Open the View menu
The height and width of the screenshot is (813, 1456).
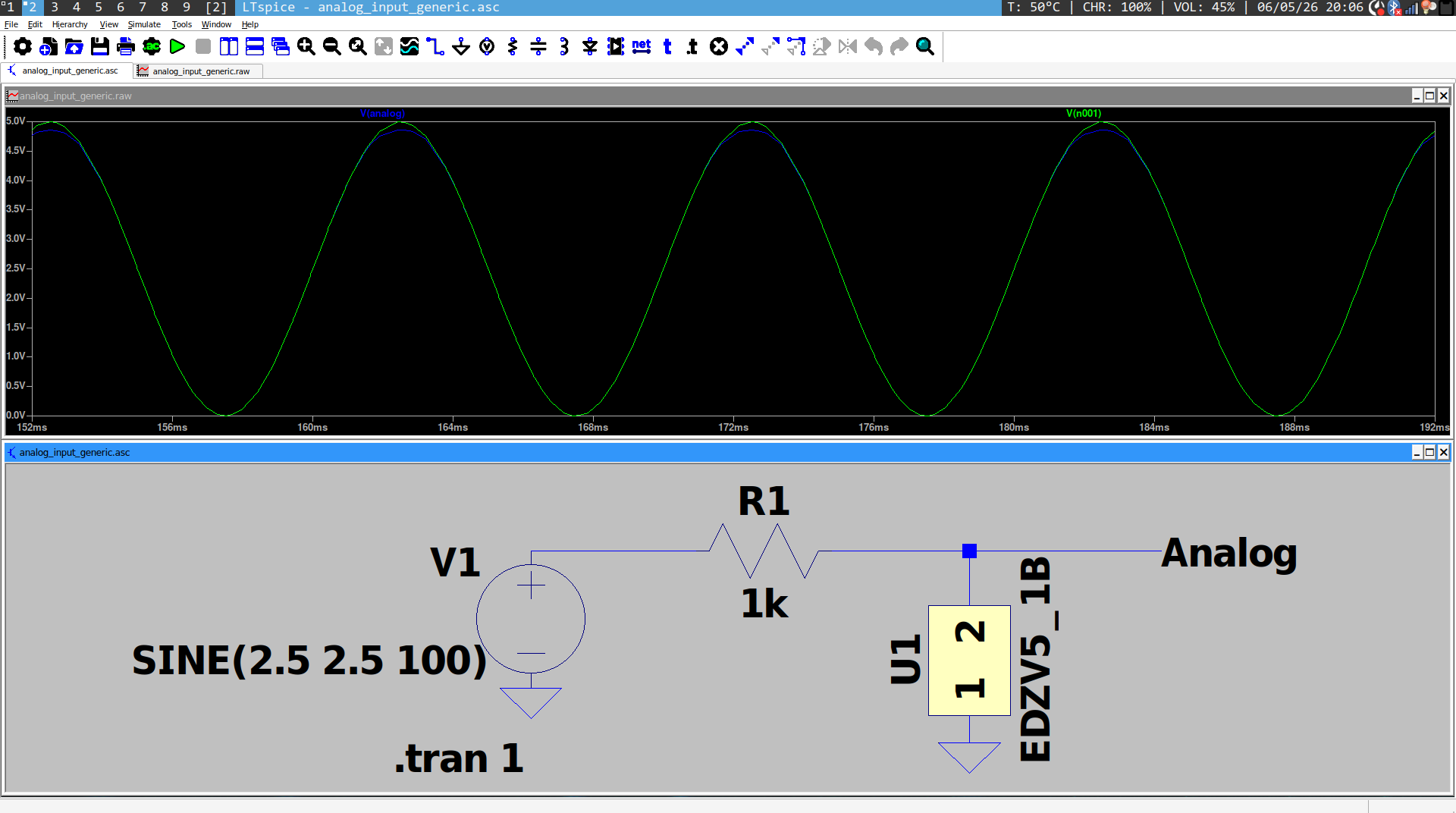pyautogui.click(x=108, y=24)
